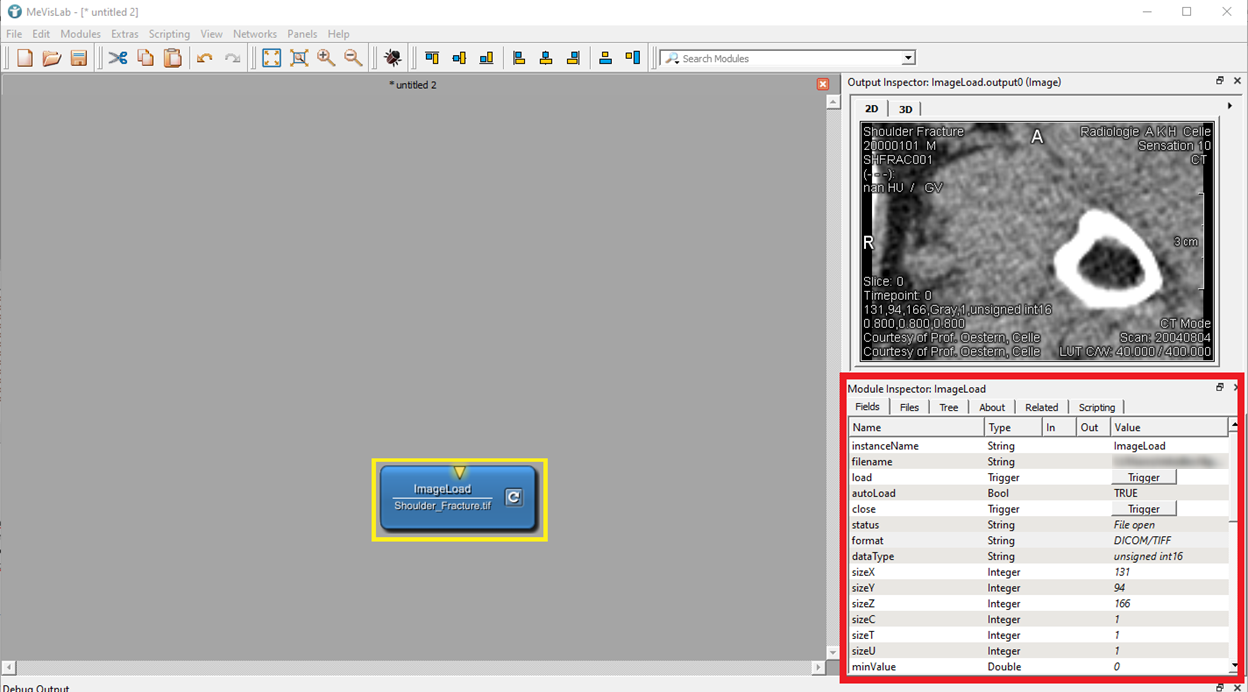Click the Undo arrow in toolbar

coord(205,58)
